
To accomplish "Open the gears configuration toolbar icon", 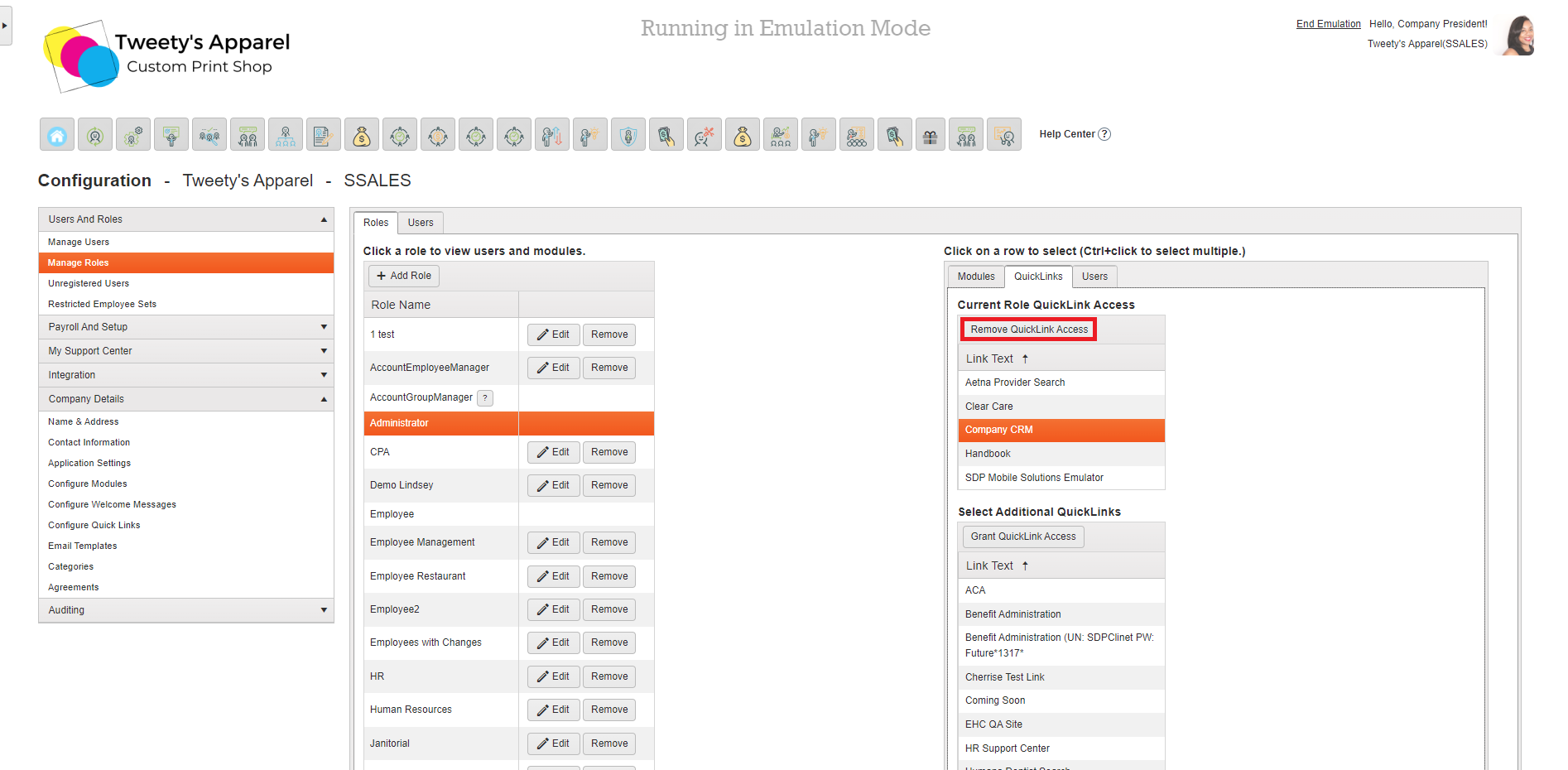I will tap(133, 134).
